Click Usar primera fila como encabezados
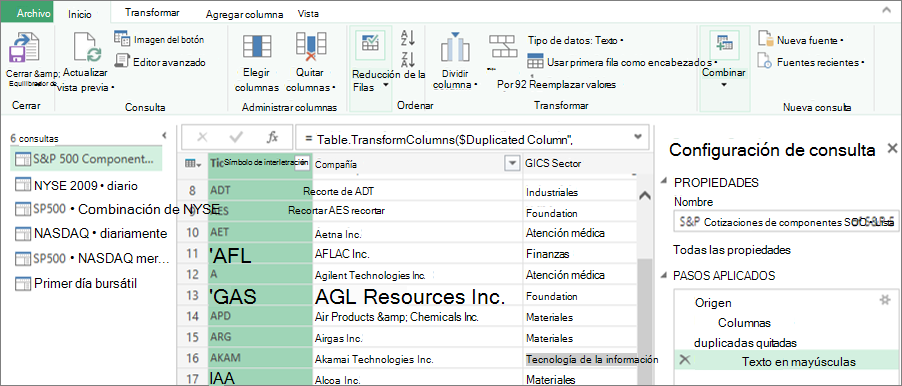The width and height of the screenshot is (902, 386). 621,62
